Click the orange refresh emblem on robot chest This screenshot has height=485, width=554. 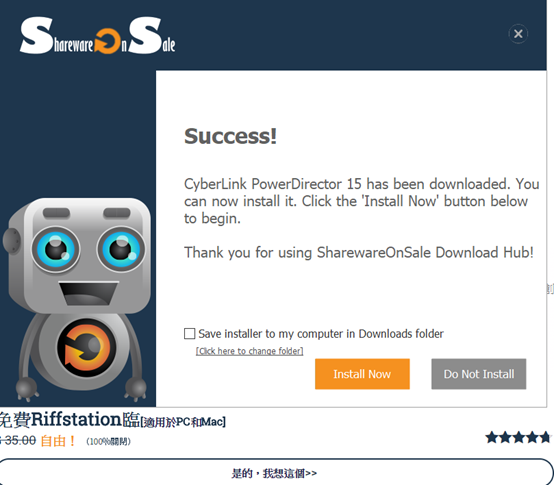click(86, 348)
